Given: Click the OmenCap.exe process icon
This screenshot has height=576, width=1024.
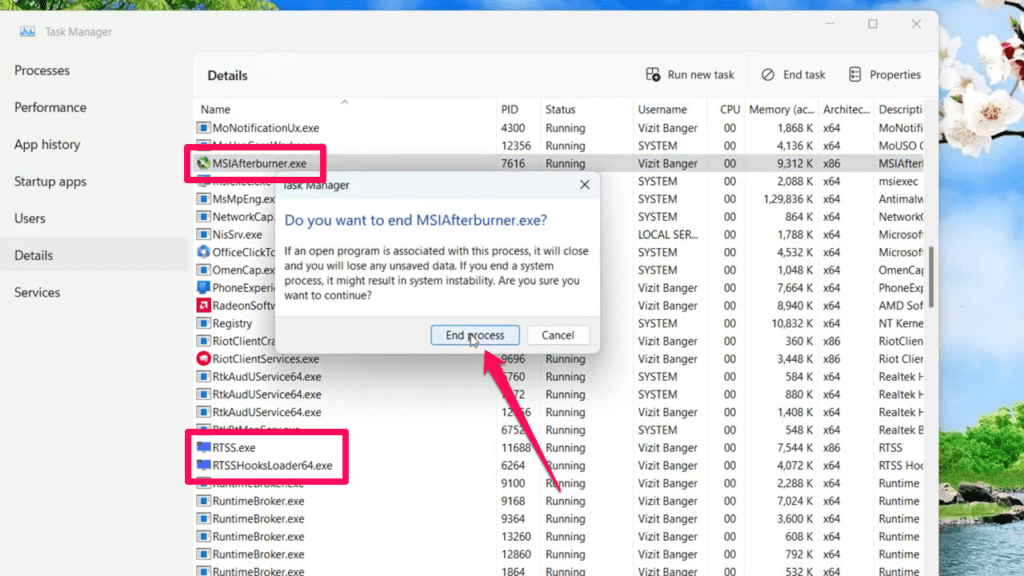Looking at the screenshot, I should coord(204,270).
